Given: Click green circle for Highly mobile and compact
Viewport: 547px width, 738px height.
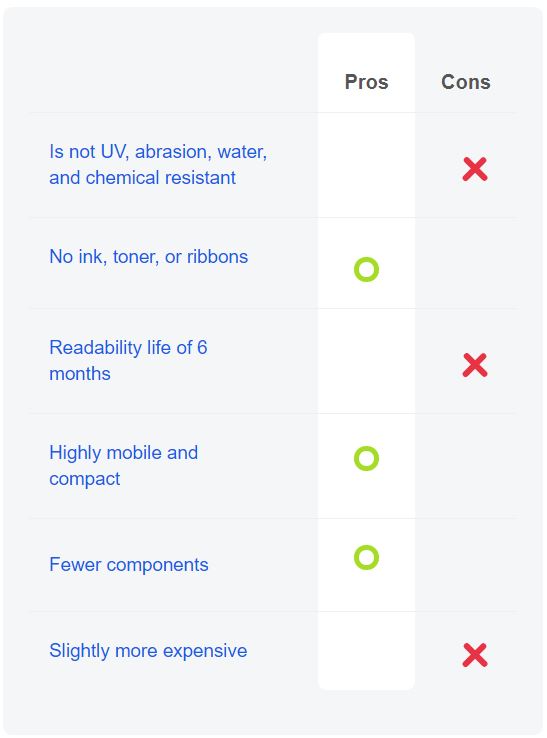Looking at the screenshot, I should (366, 458).
